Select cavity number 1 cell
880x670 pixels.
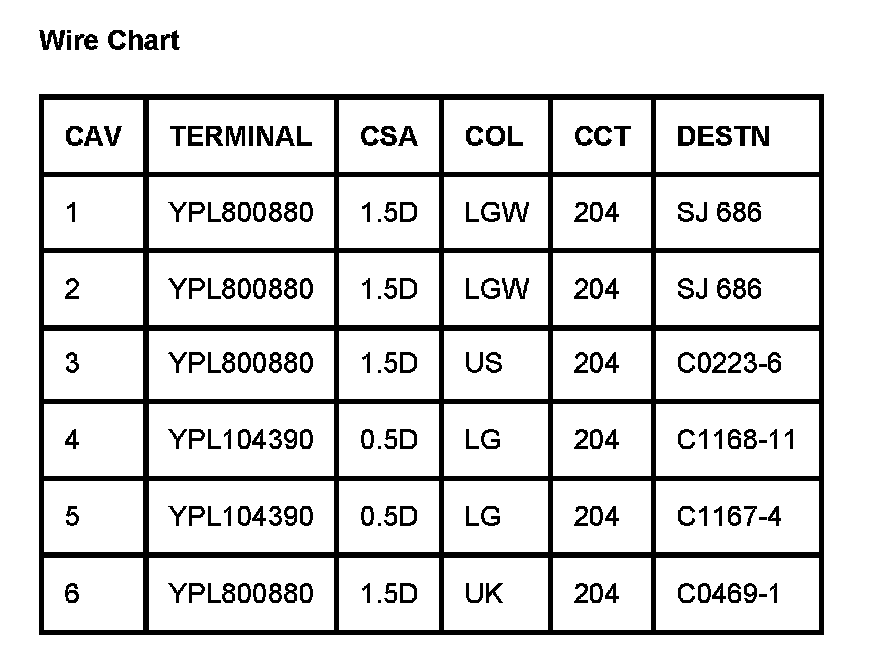72,213
